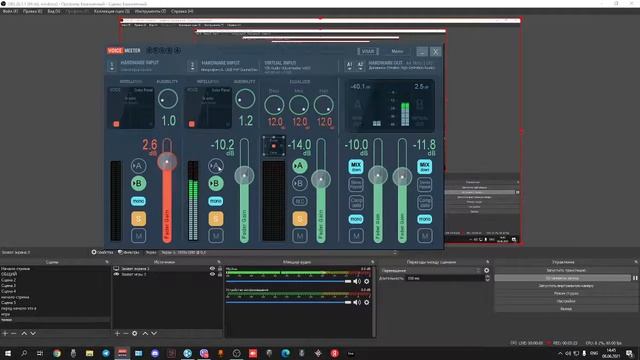
Task: Open the OBS Справка menu
Action: click(x=182, y=11)
